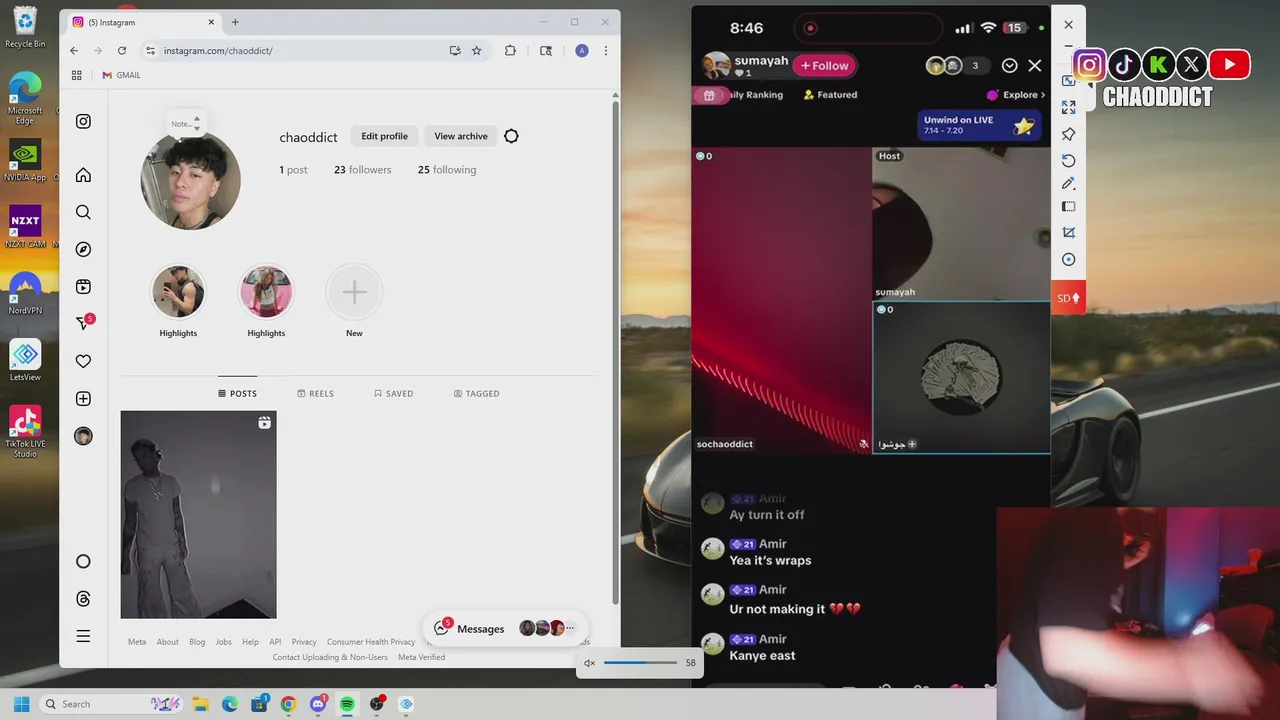Open the 25 following list
This screenshot has width=1280, height=720.
pos(447,170)
